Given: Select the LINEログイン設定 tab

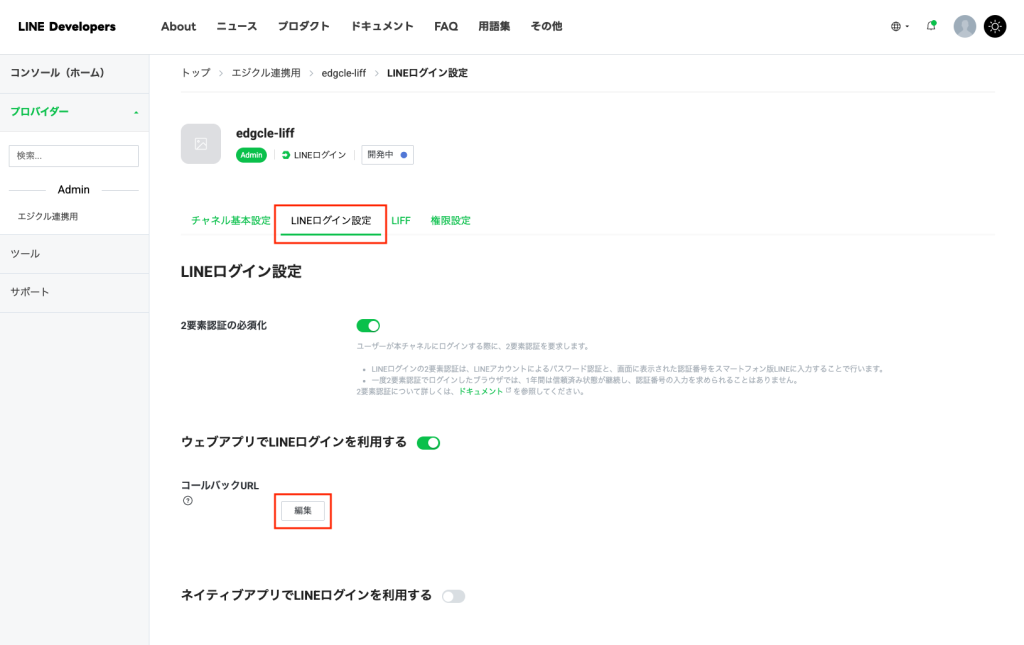Looking at the screenshot, I should pyautogui.click(x=330, y=221).
